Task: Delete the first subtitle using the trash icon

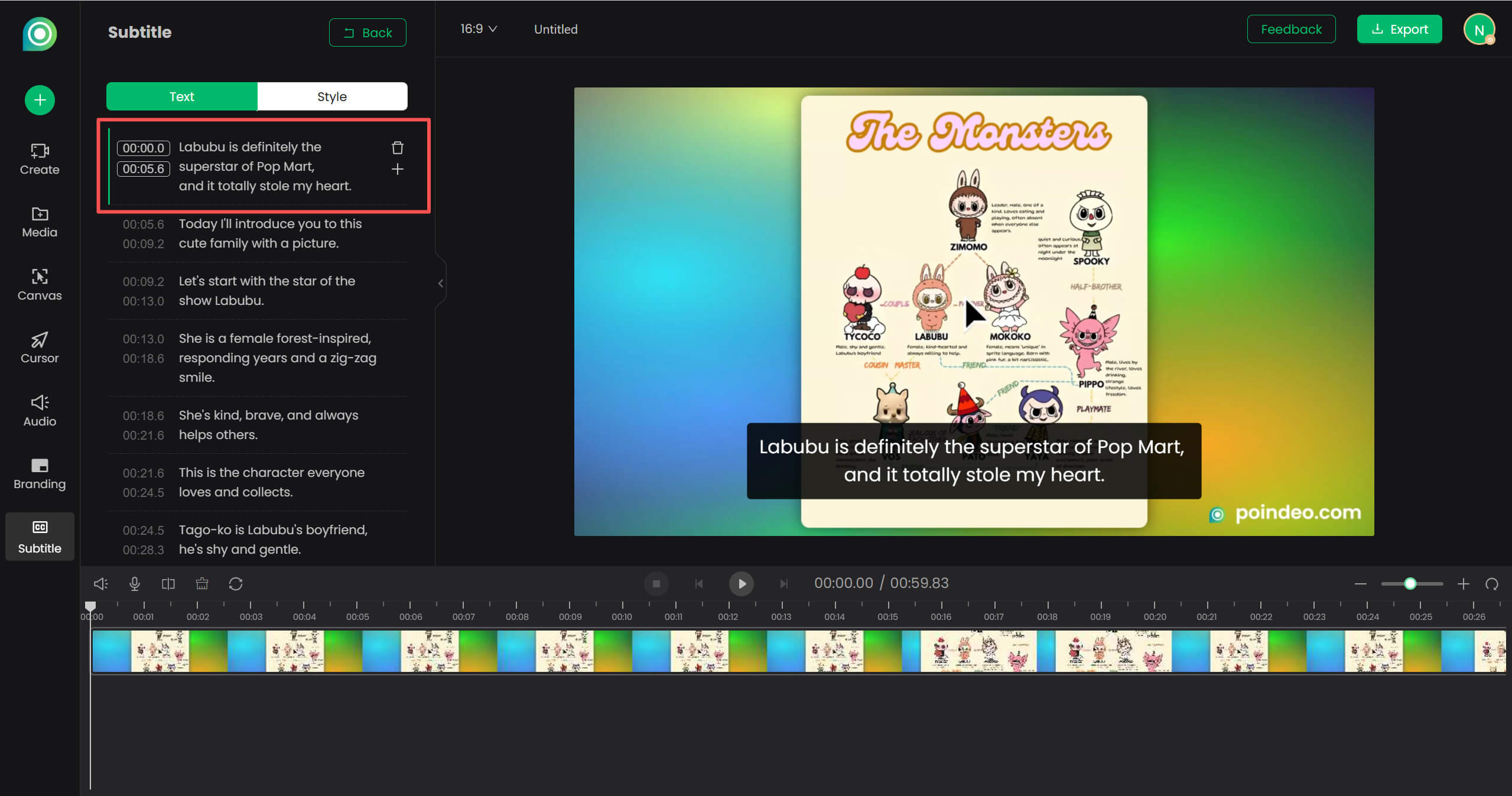Action: tap(397, 148)
